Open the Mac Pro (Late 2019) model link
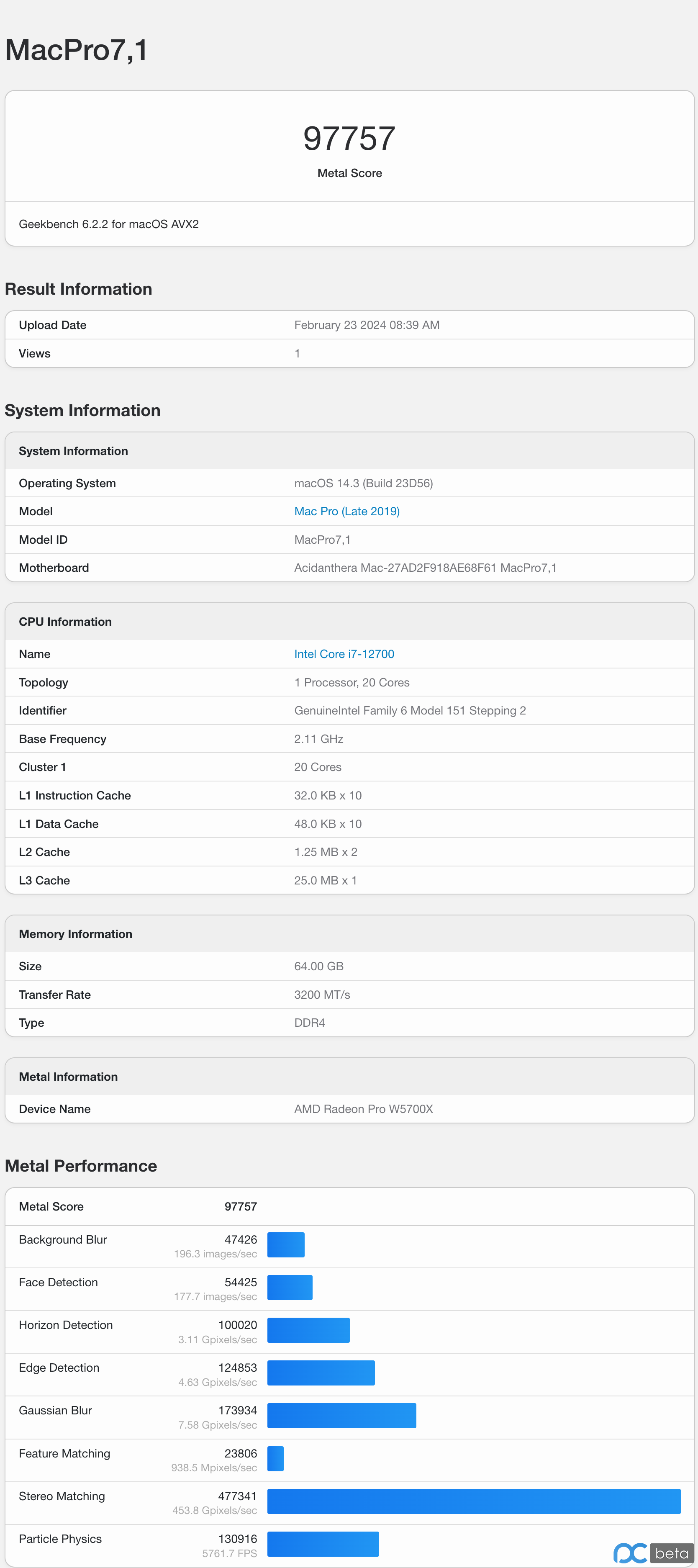698x1568 pixels. [x=347, y=512]
